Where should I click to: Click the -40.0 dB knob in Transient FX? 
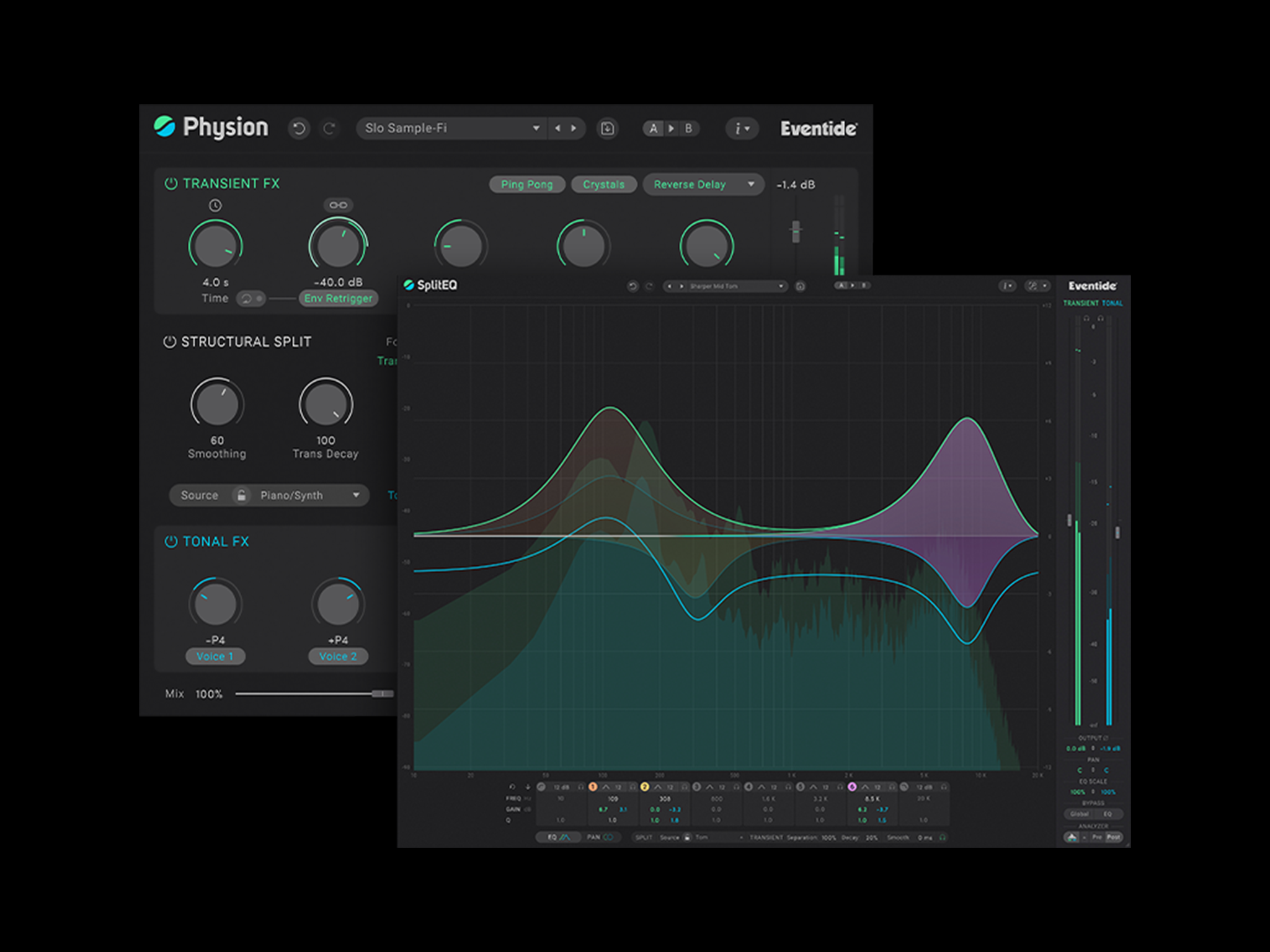(338, 246)
